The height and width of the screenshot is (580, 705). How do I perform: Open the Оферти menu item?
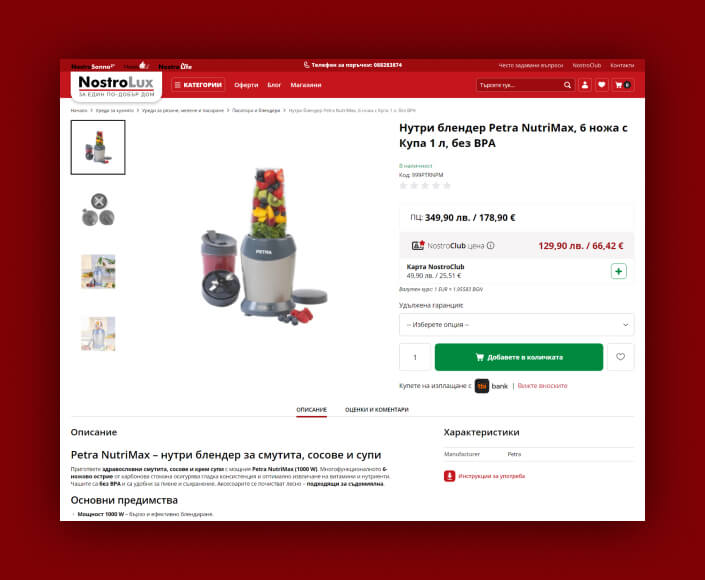point(246,85)
